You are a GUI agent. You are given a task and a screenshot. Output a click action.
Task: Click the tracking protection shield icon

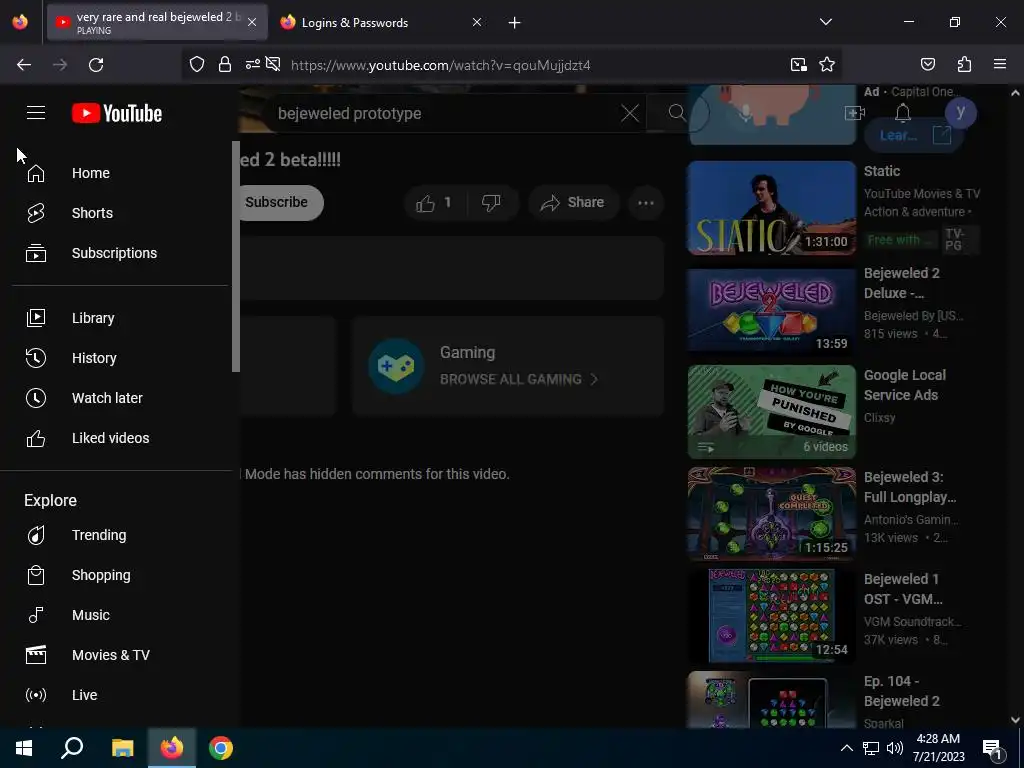[x=197, y=65]
